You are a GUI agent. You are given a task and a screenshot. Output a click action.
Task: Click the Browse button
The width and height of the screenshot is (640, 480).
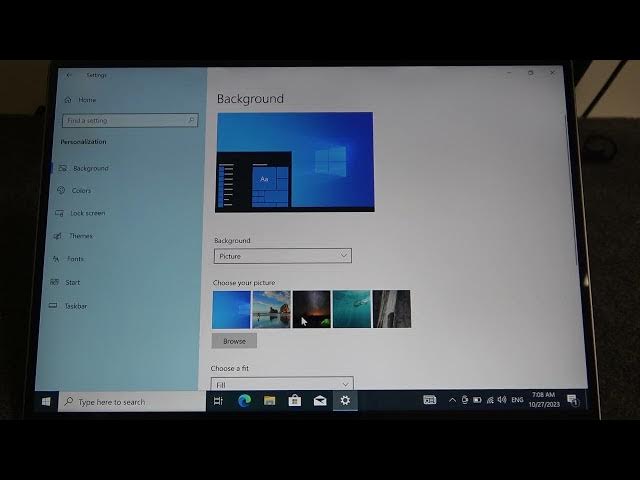pyautogui.click(x=234, y=341)
